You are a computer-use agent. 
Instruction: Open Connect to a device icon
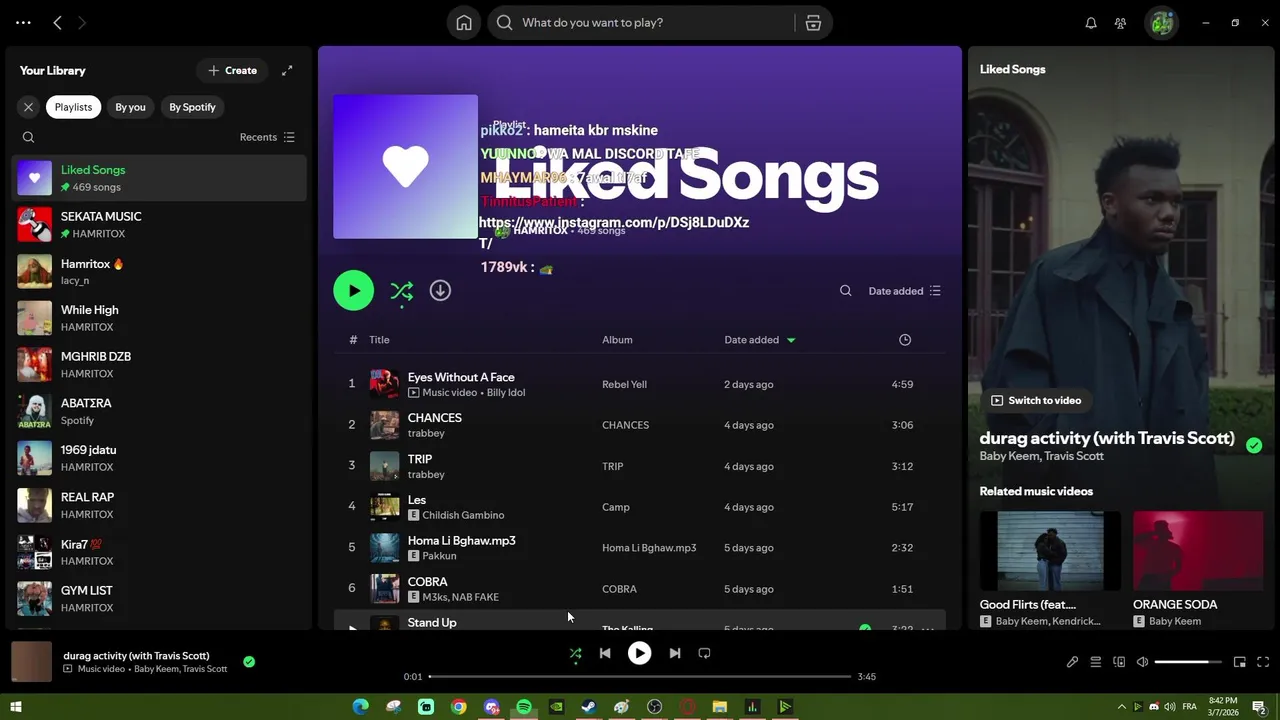click(x=1119, y=662)
